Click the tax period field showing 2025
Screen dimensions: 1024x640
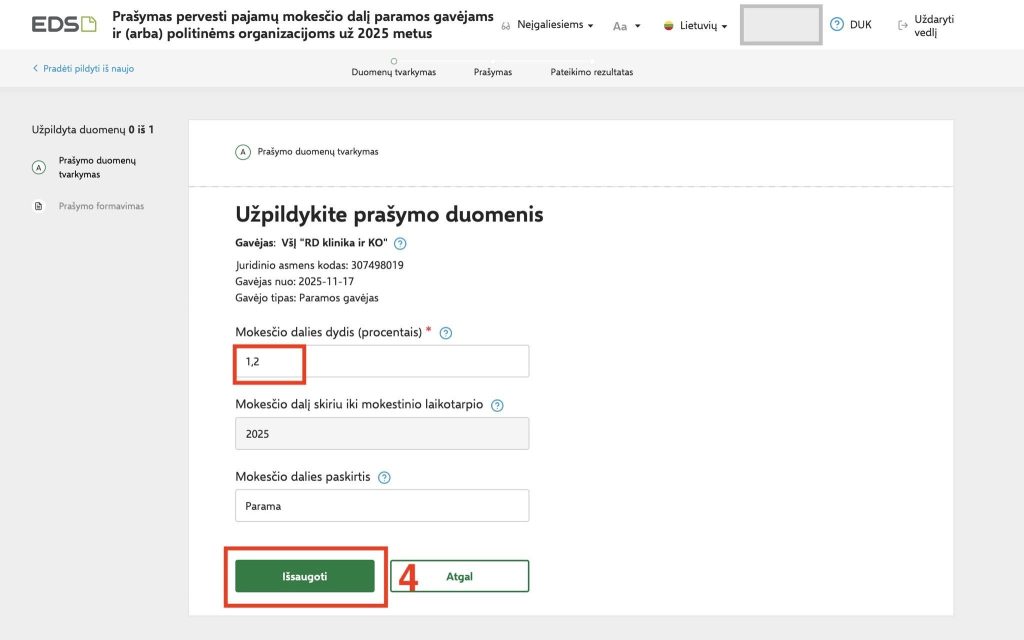[382, 434]
